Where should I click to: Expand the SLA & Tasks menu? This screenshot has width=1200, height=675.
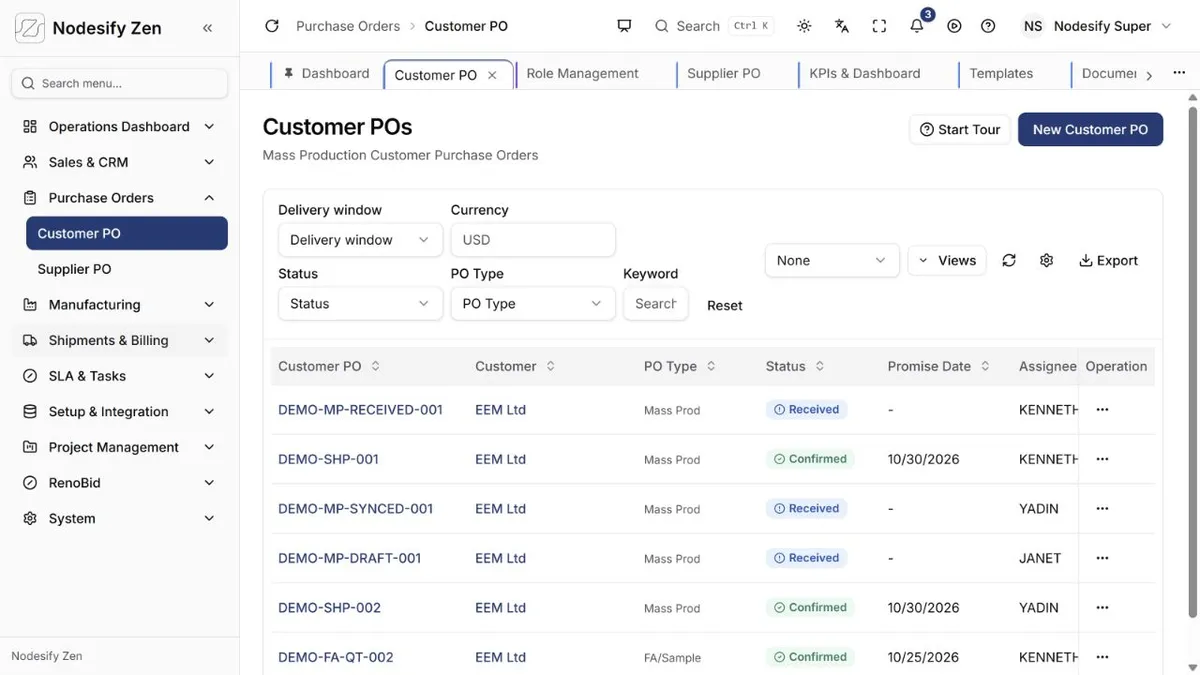coord(119,376)
